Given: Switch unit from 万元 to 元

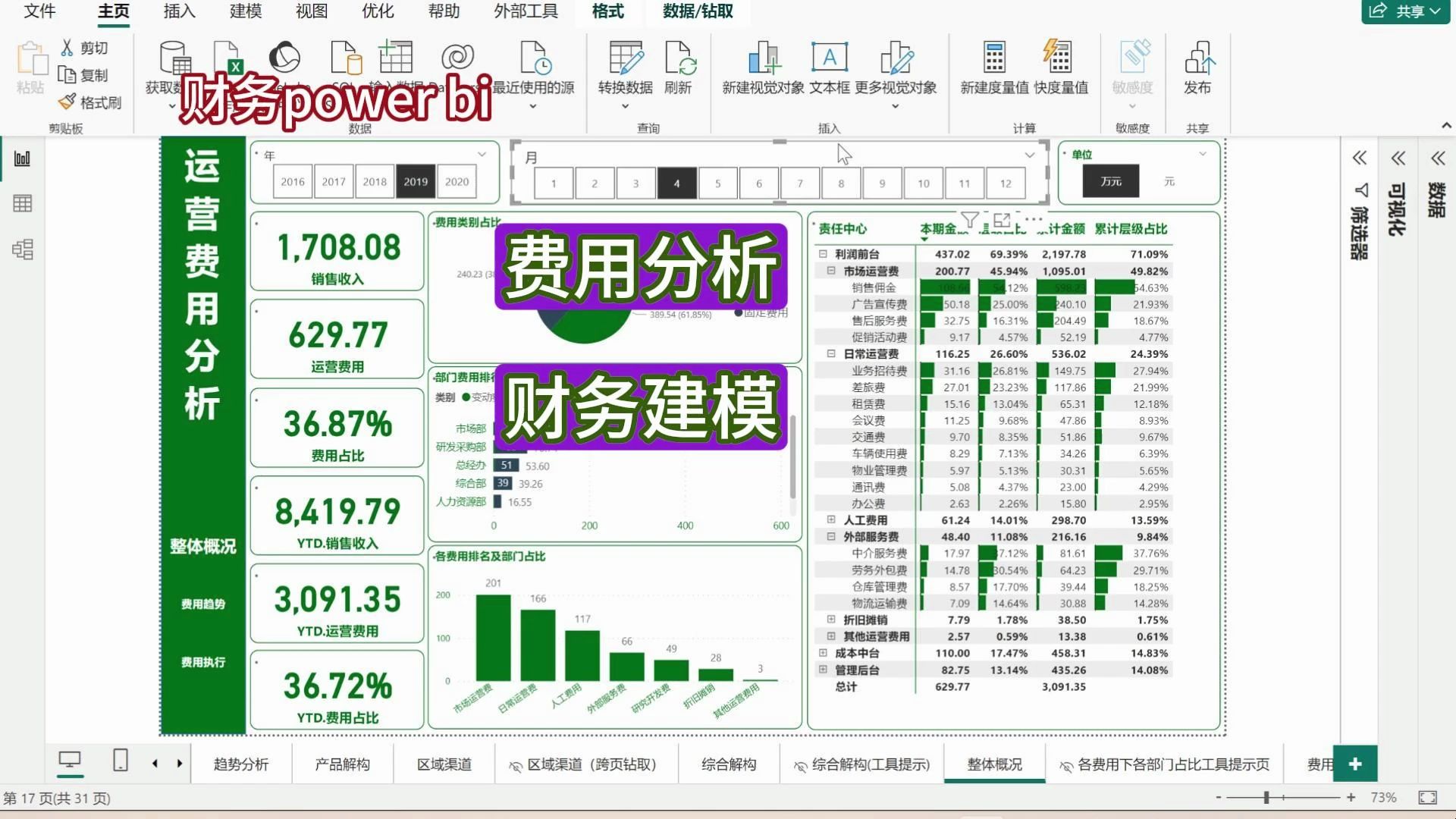Looking at the screenshot, I should pyautogui.click(x=1169, y=182).
